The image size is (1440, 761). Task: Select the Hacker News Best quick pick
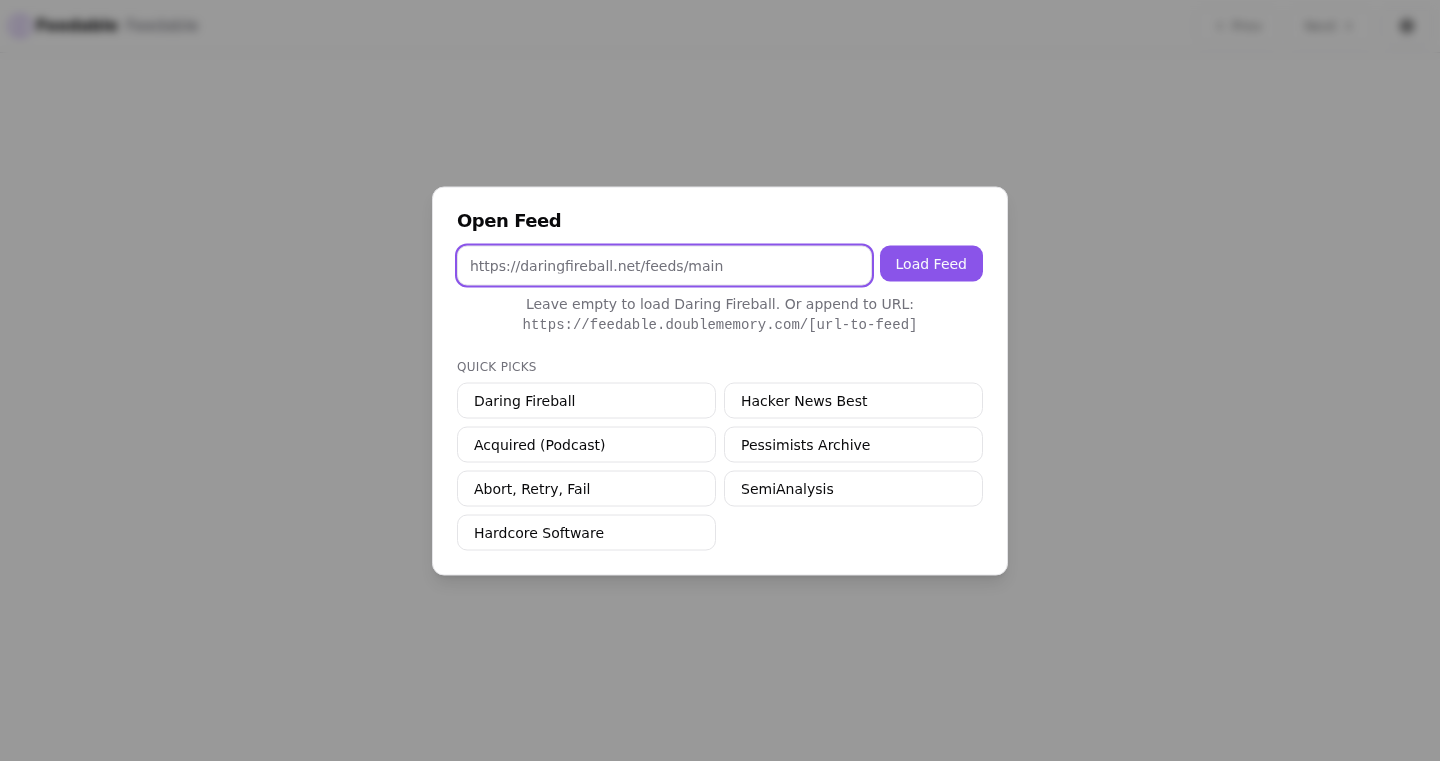853,401
